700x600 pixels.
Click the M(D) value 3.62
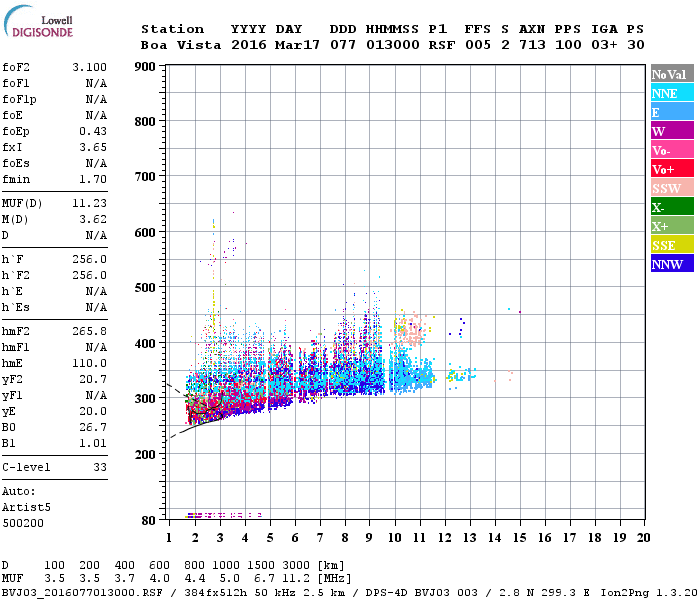[93, 220]
